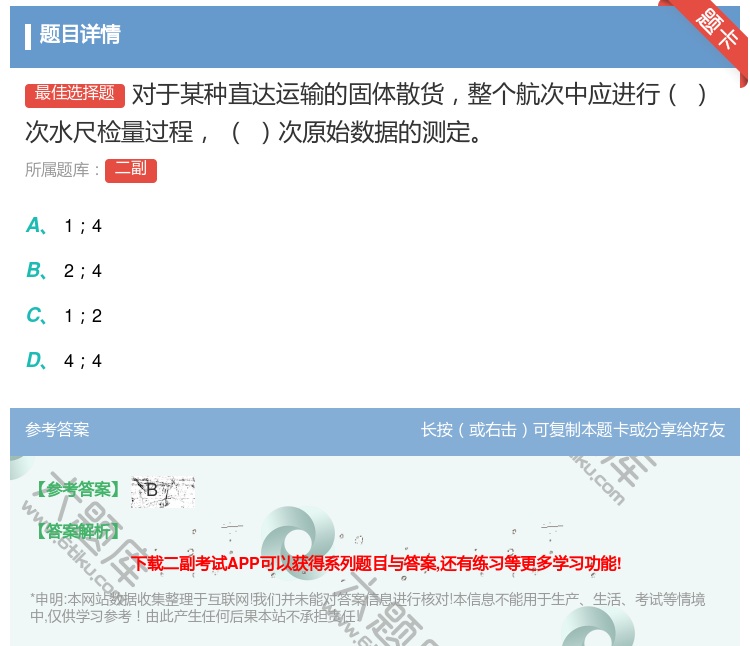Choose option B 2;4
This screenshot has height=646, width=750.
click(x=64, y=271)
